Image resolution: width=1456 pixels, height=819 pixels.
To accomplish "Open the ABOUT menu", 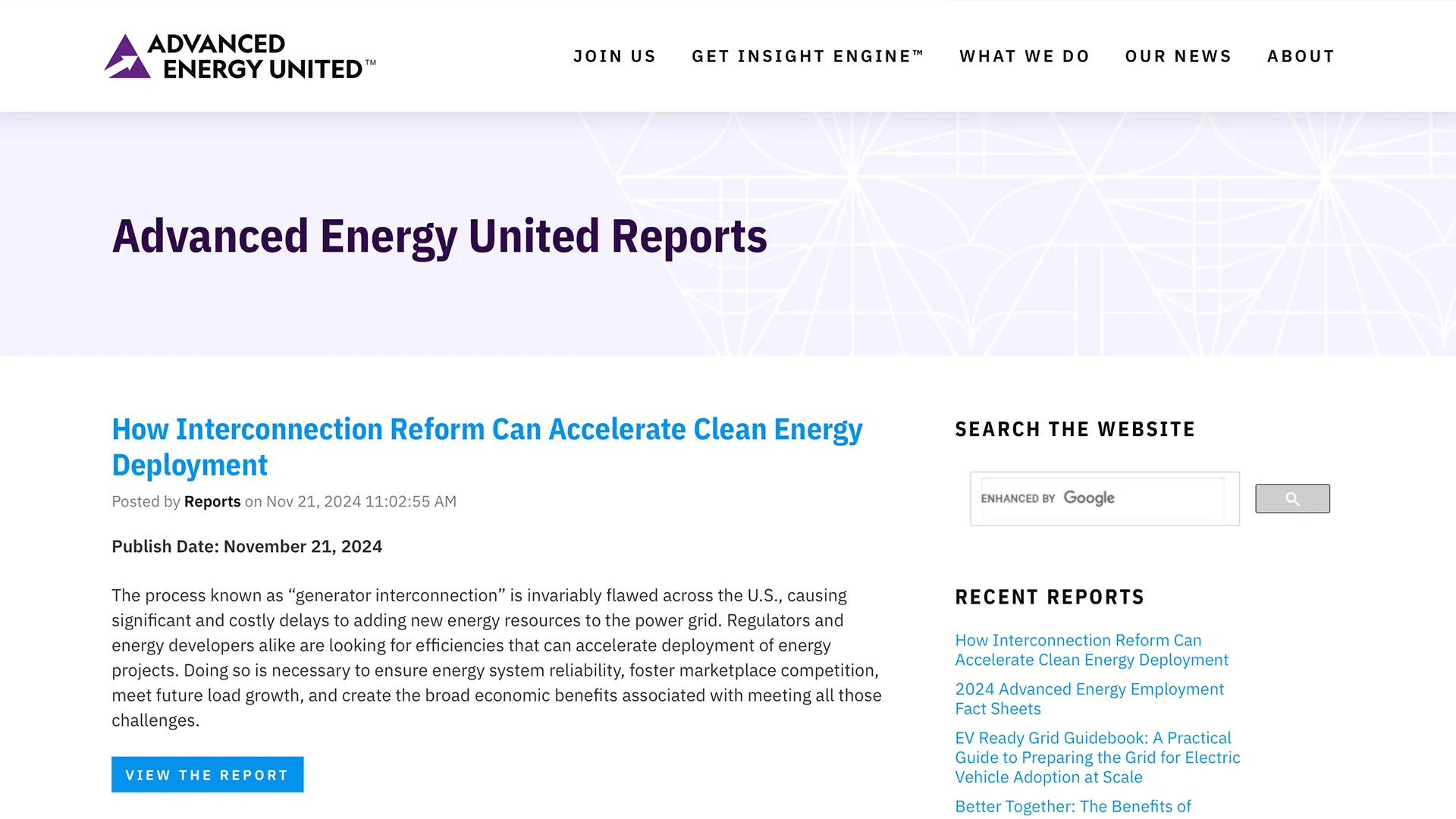I will coord(1301,55).
